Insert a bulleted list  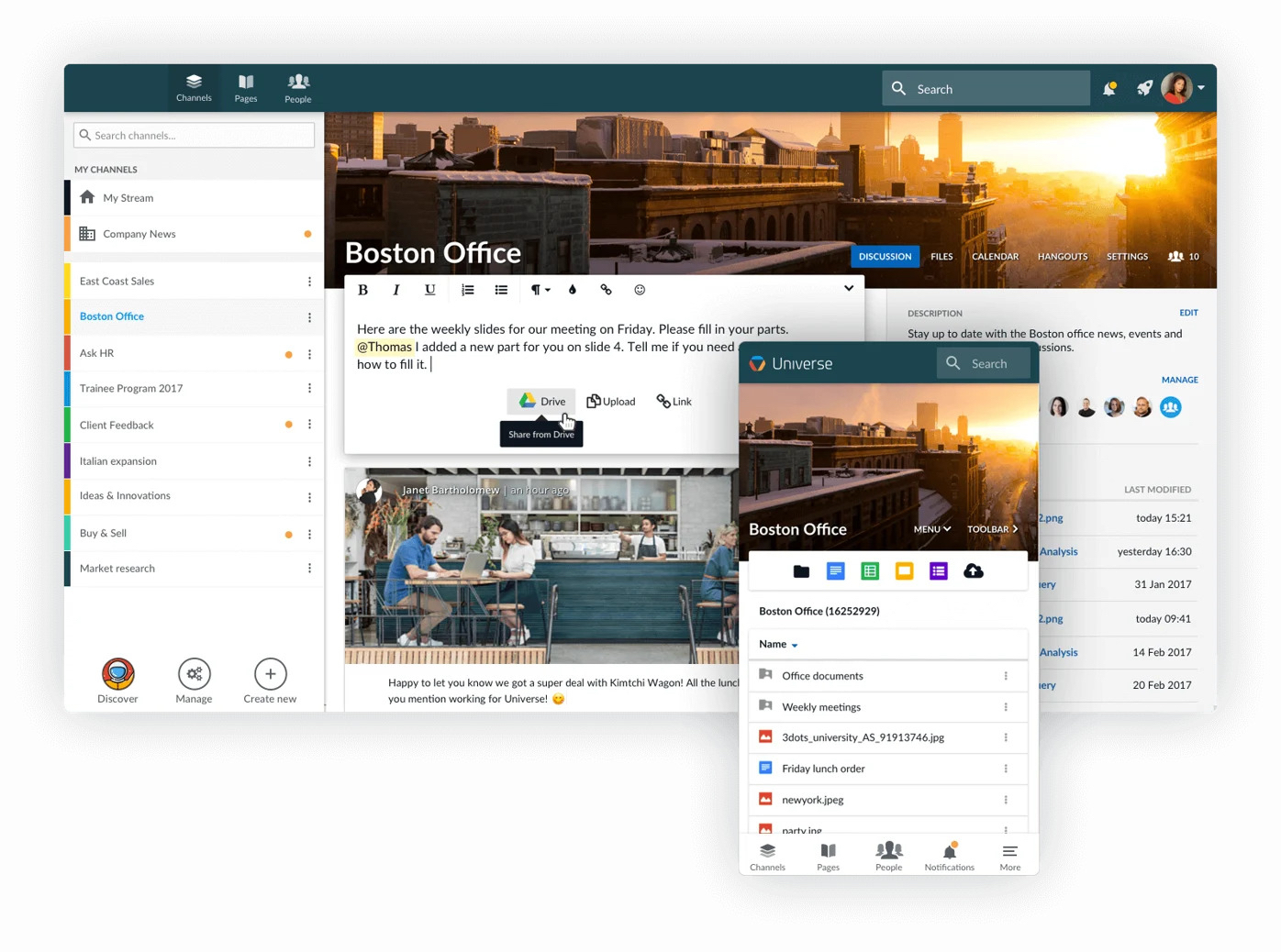(501, 290)
